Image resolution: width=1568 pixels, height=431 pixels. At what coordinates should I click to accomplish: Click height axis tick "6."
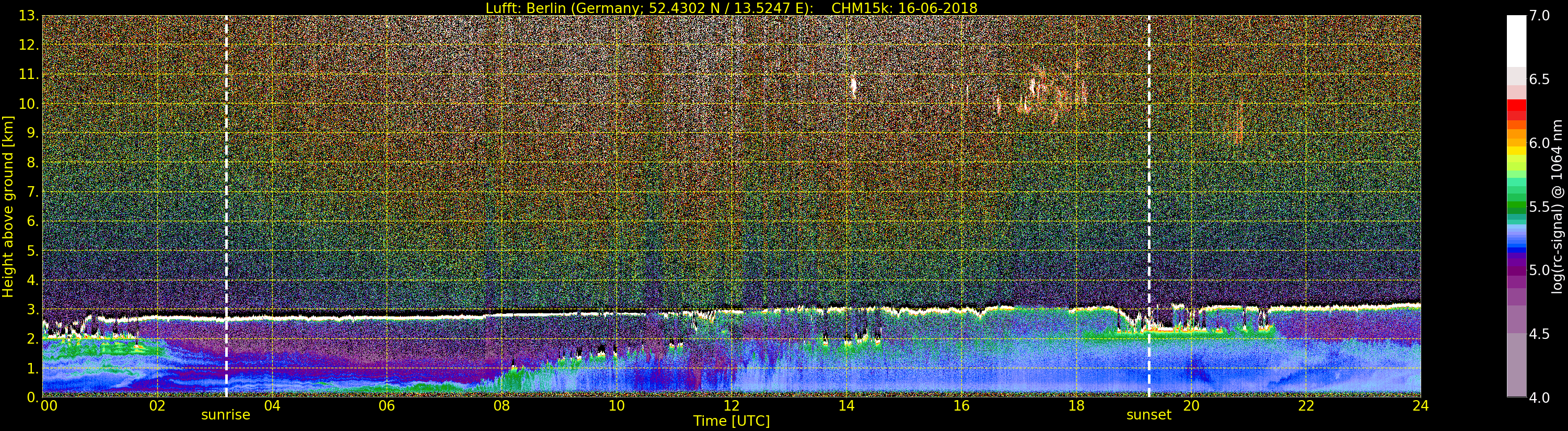[33, 221]
